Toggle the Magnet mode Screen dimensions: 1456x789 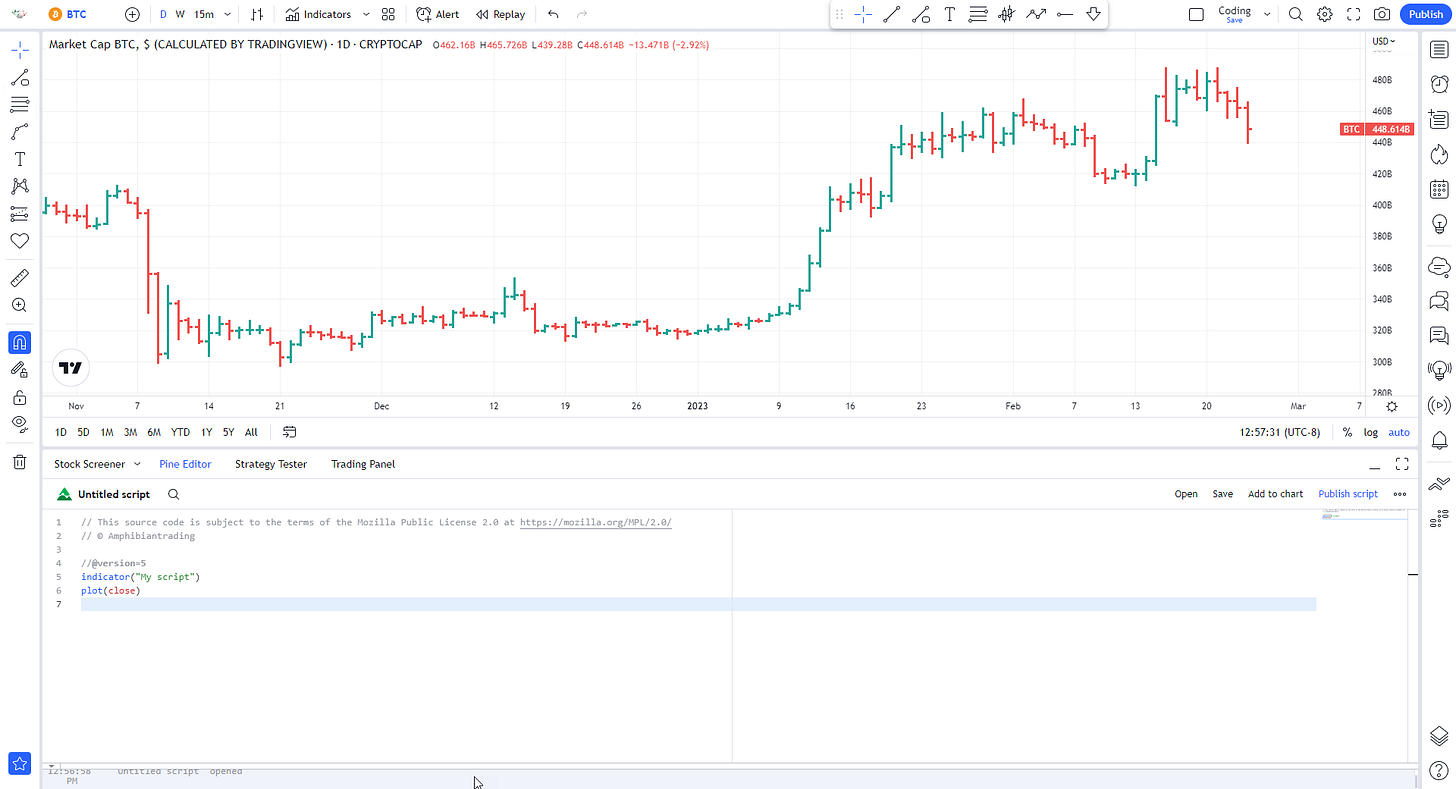19,343
